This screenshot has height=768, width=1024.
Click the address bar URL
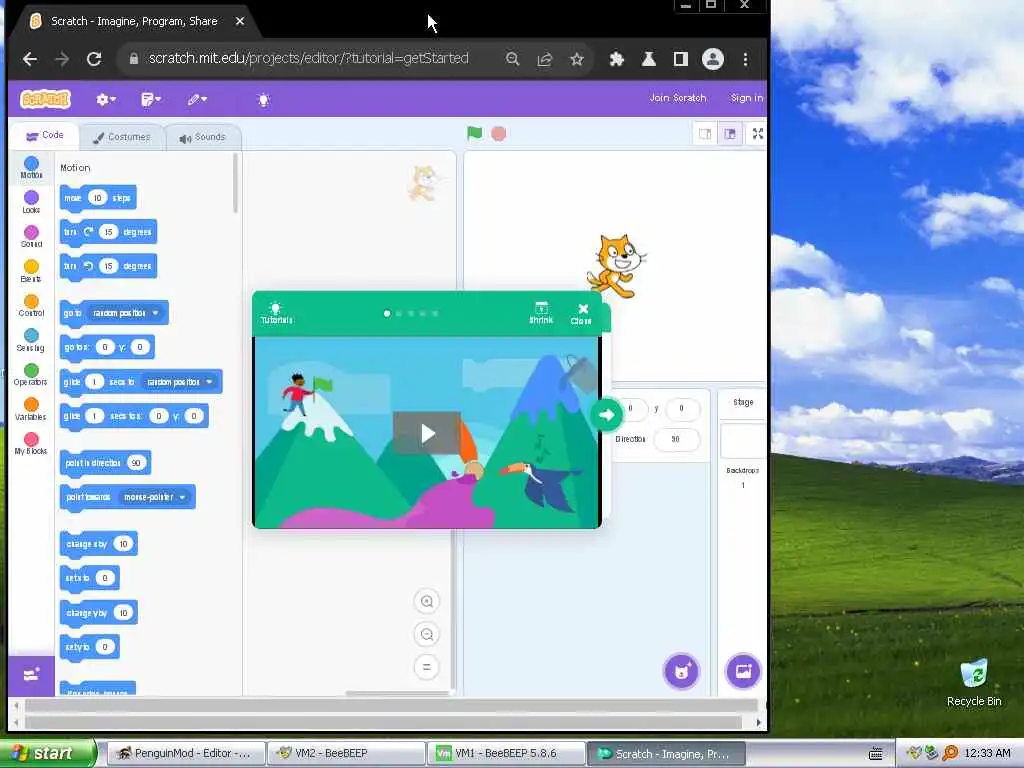click(308, 58)
